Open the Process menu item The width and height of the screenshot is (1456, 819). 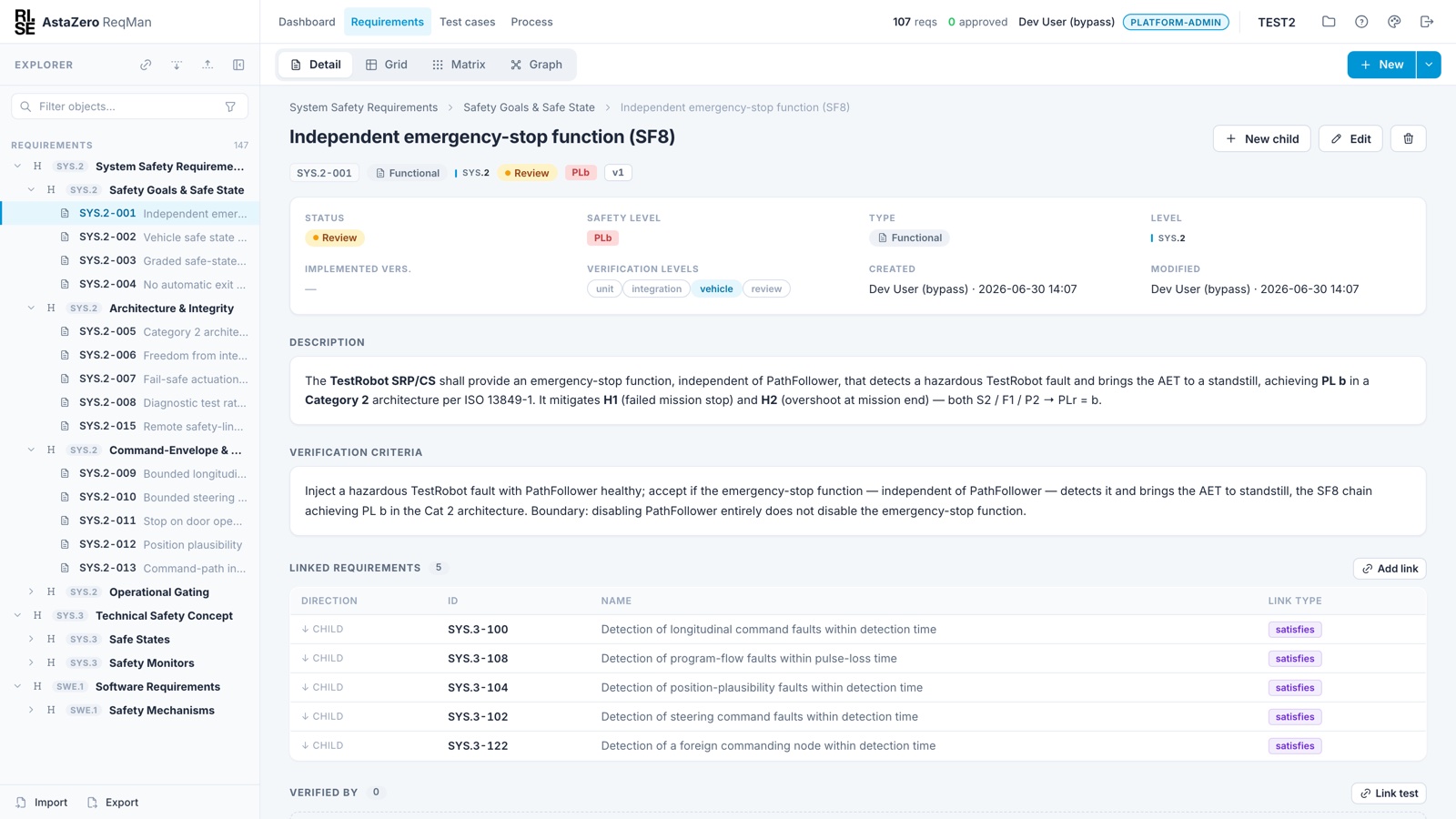[x=531, y=22]
